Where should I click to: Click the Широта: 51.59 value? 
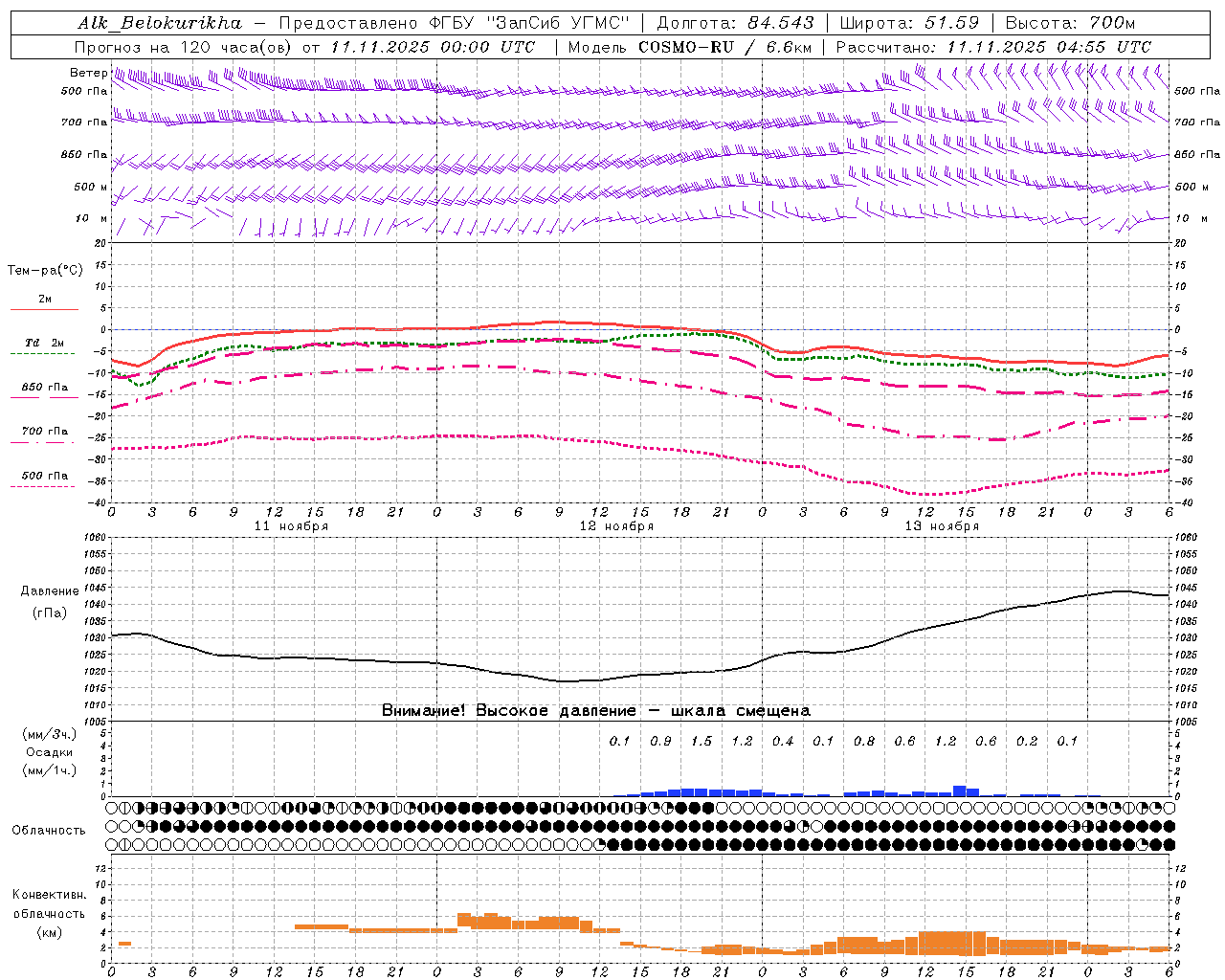click(x=909, y=22)
